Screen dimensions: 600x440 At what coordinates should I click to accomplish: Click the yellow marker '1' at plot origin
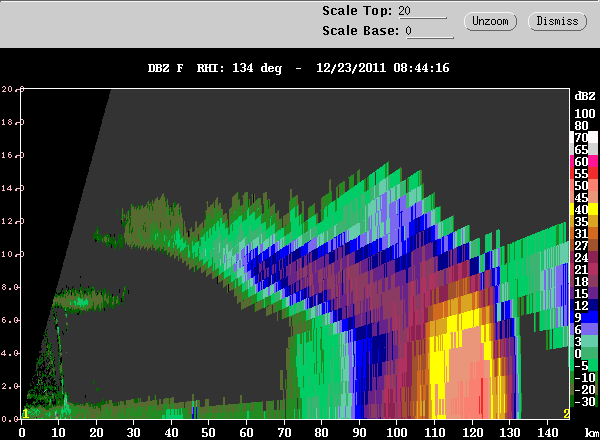point(26,414)
